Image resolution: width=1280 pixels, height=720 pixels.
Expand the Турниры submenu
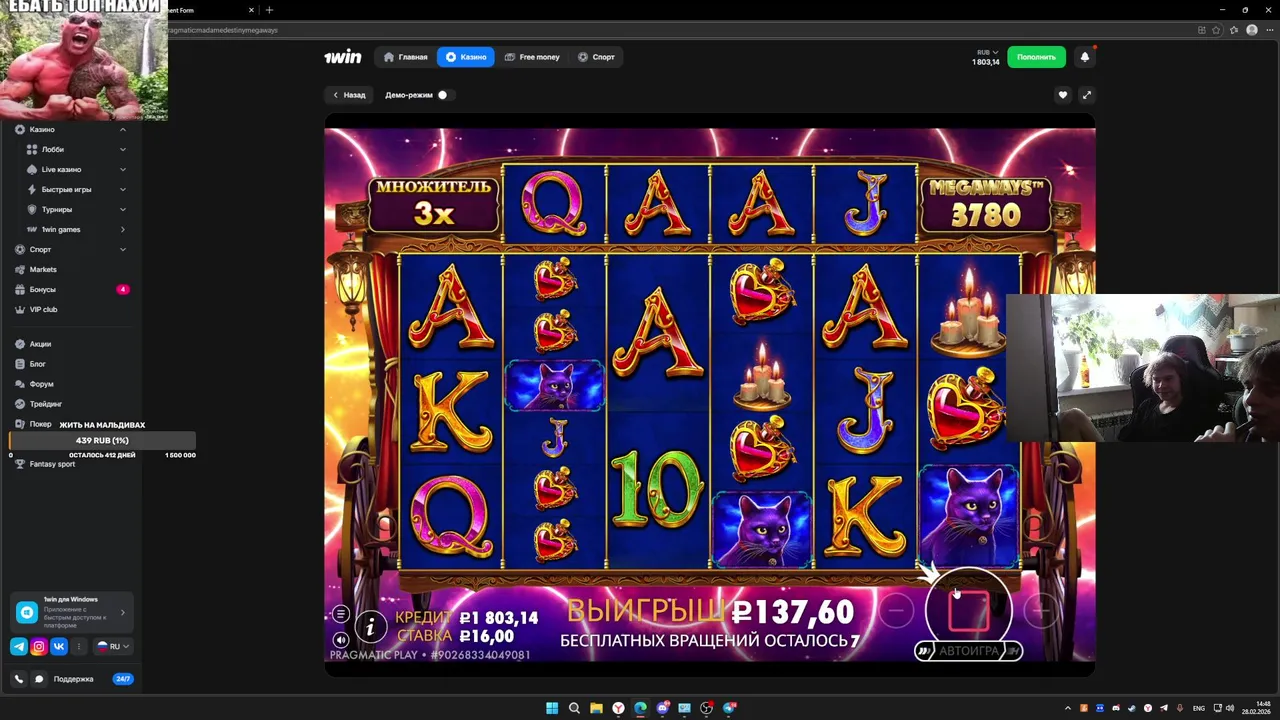(123, 209)
